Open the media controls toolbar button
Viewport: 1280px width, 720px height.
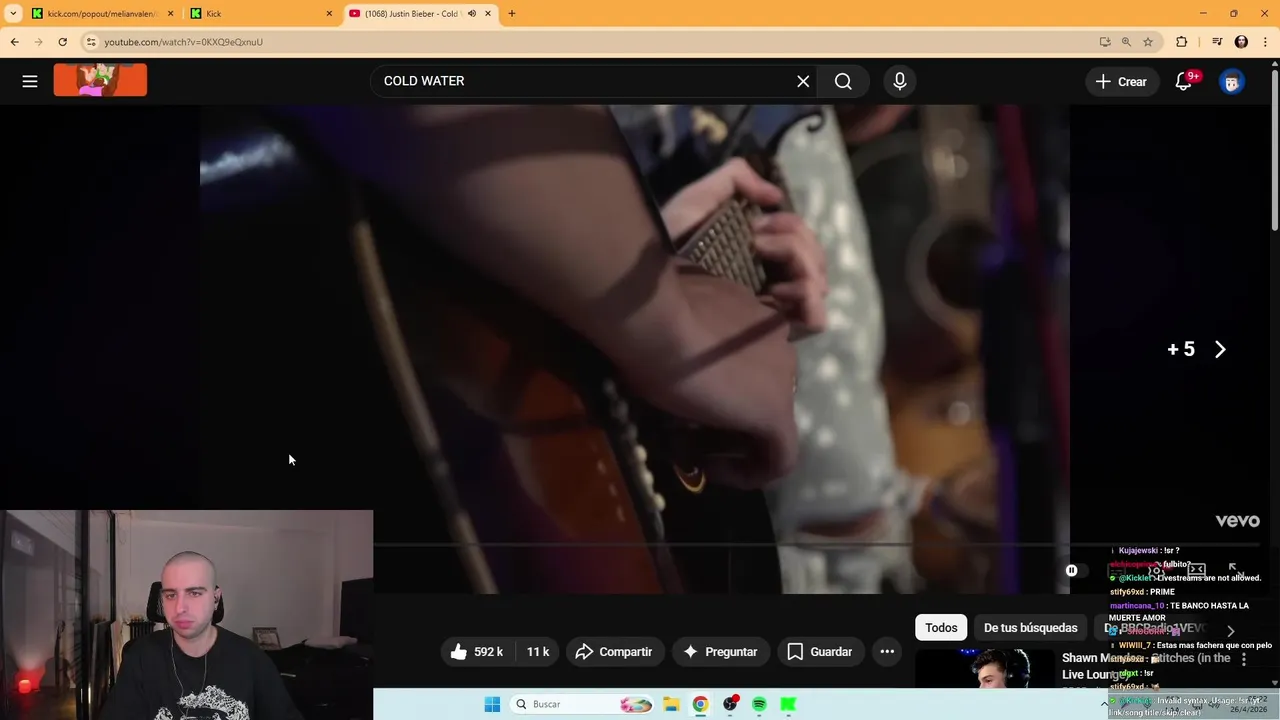coord(1217,42)
